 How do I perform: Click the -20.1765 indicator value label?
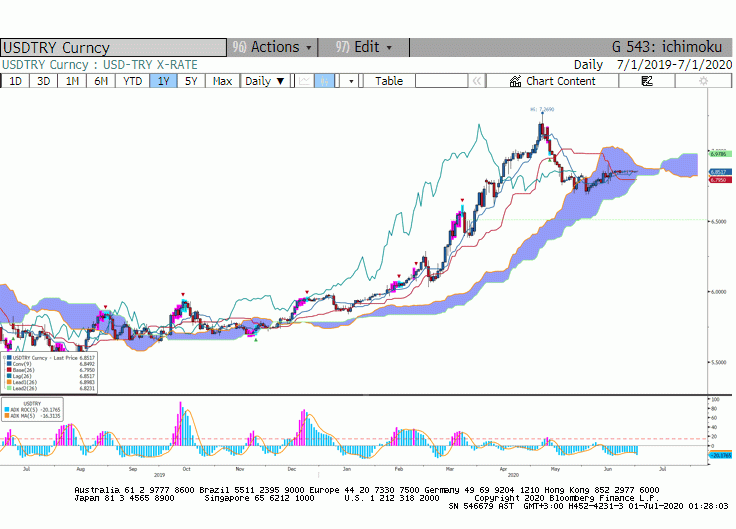[x=721, y=455]
